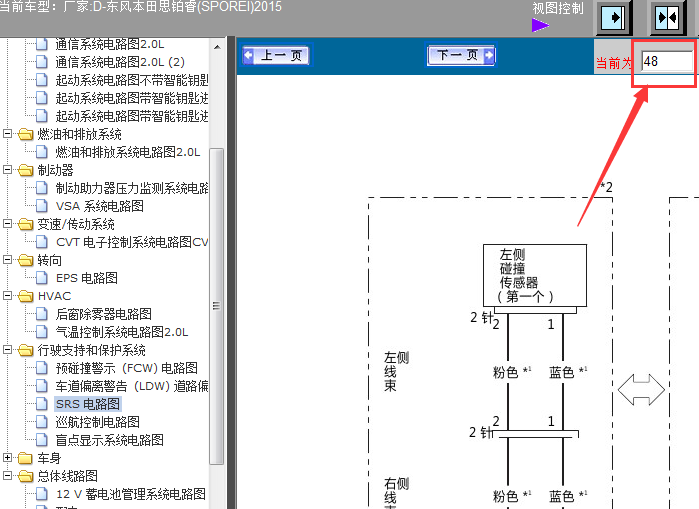Open 后窗除雾器电路图 document

point(104,314)
